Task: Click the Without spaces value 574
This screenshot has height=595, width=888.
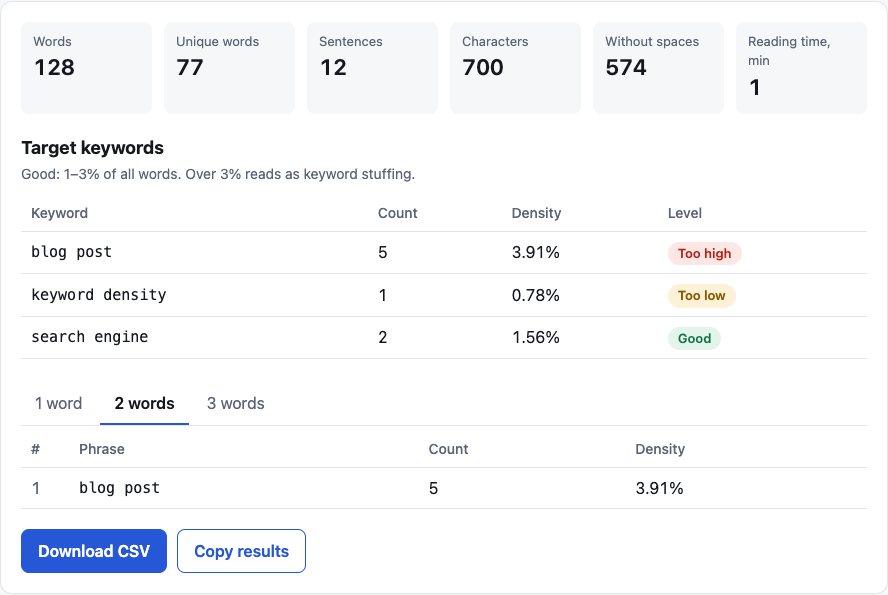Action: [x=626, y=68]
